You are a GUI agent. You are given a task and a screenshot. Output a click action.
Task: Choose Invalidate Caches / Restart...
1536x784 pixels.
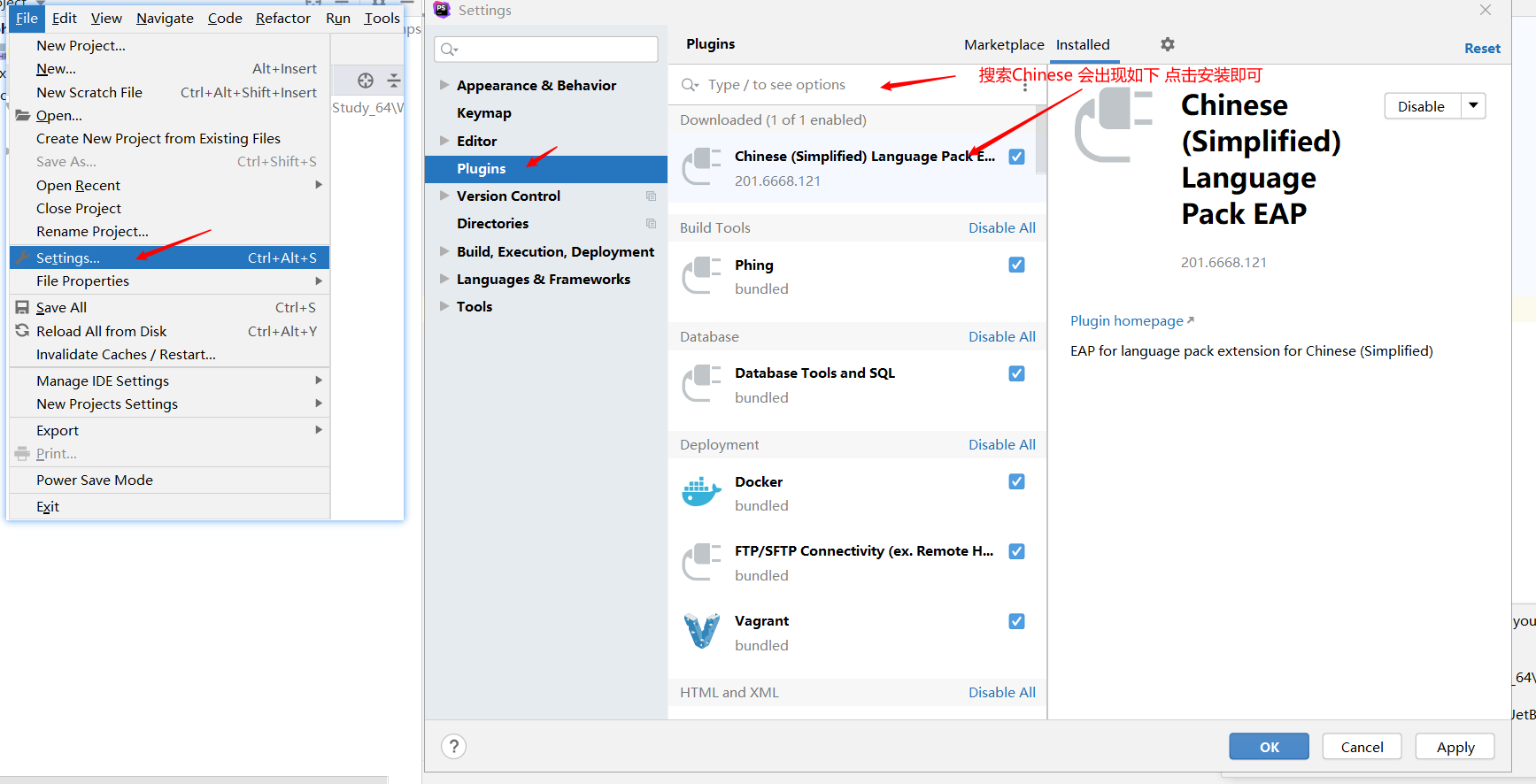(168, 354)
